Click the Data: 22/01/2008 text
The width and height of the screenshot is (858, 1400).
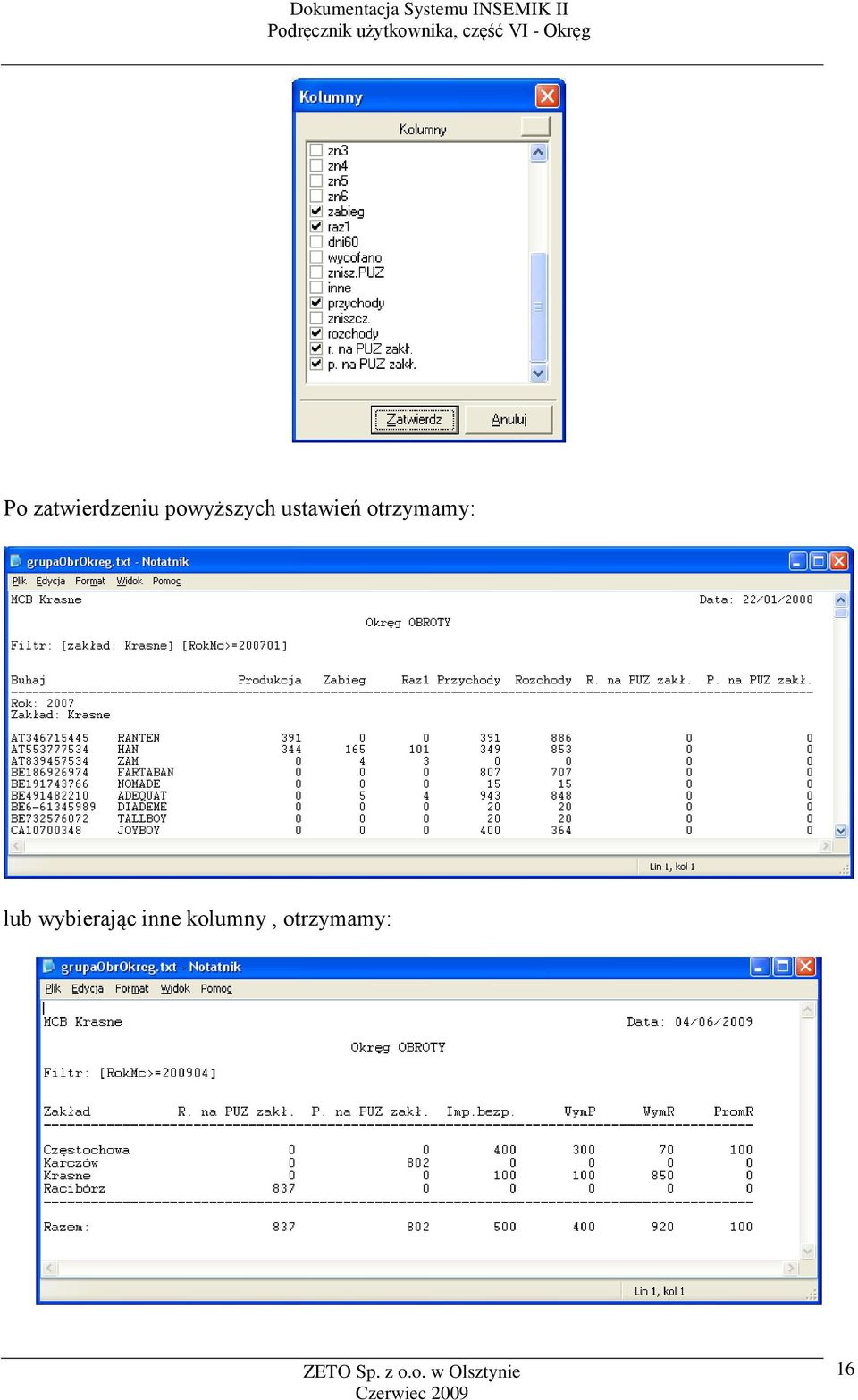click(756, 599)
